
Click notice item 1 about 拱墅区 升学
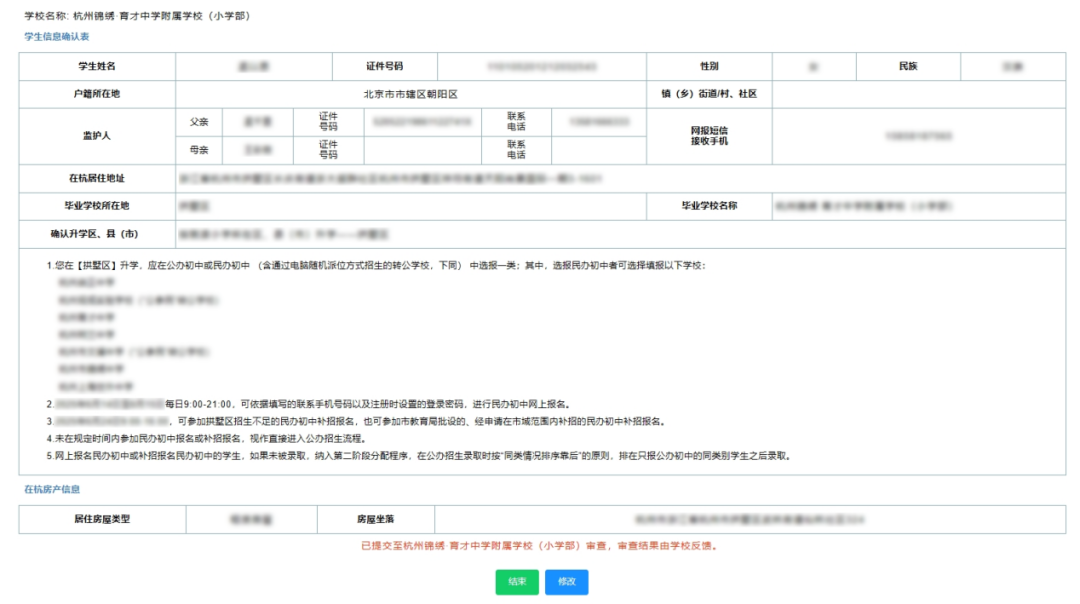[x=376, y=265]
